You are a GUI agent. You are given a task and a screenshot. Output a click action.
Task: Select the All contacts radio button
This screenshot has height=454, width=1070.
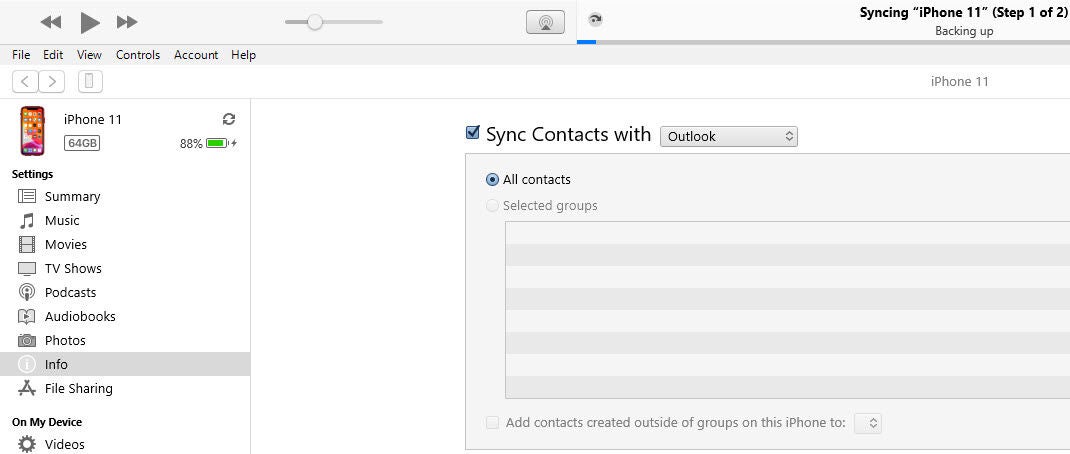pos(492,180)
